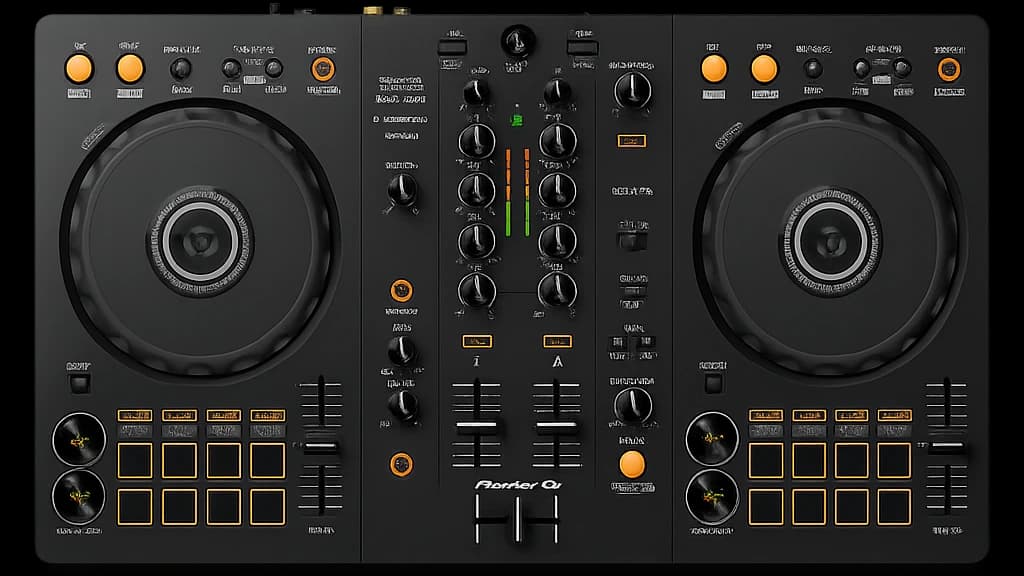Image resolution: width=1024 pixels, height=576 pixels.
Task: Click the right deck tempo slider handle
Action: click(946, 447)
